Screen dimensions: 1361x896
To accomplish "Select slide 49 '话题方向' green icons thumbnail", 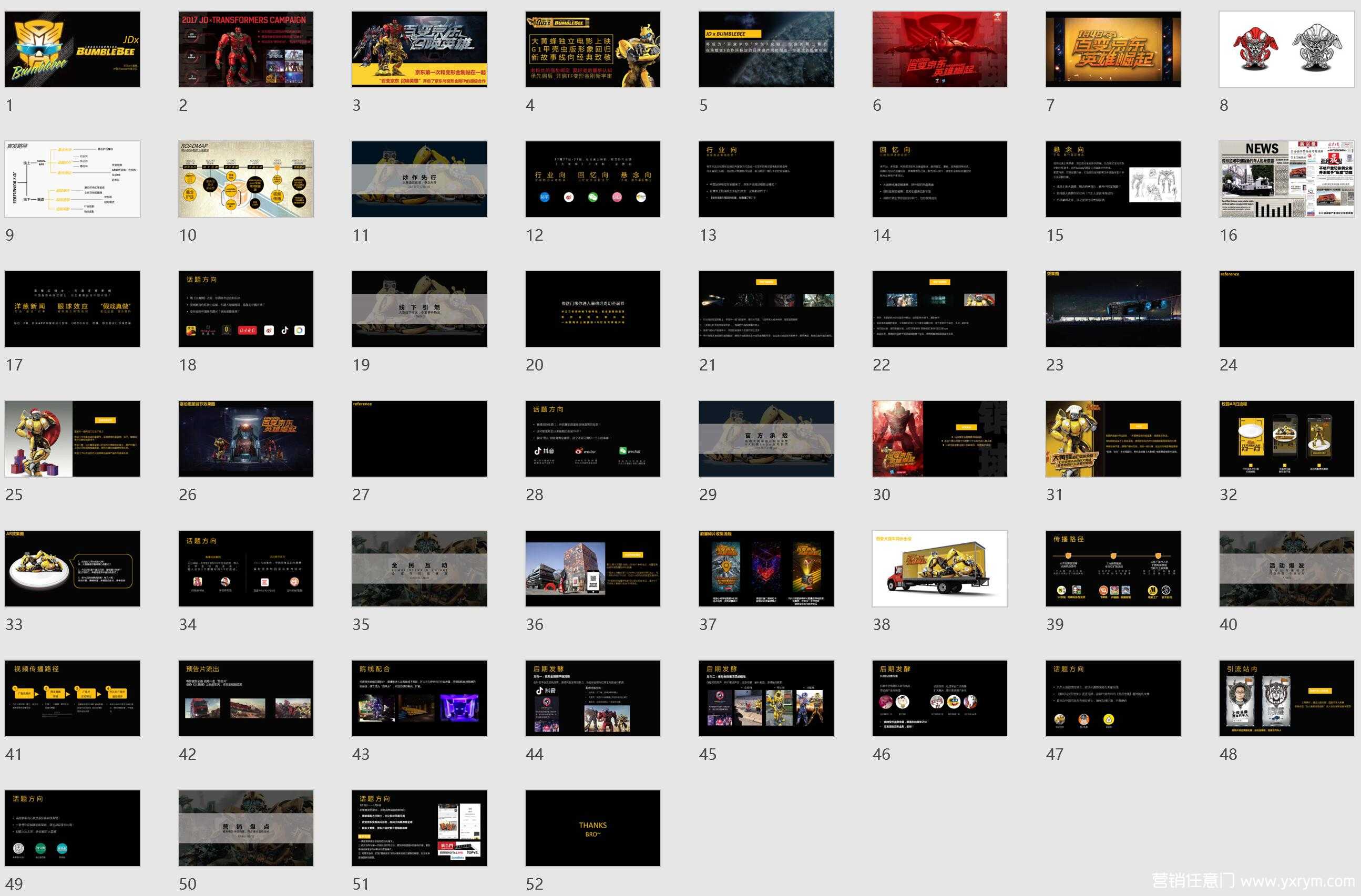I will pos(73,828).
